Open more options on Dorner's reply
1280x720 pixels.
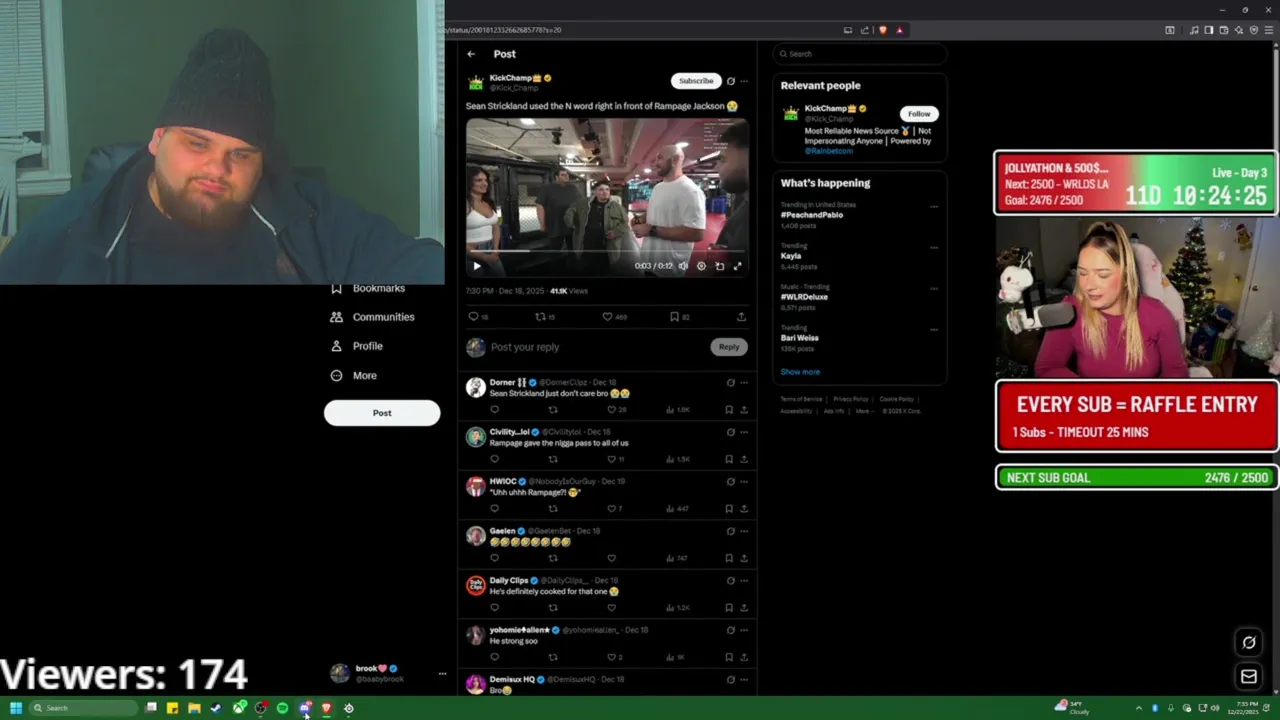coord(744,383)
